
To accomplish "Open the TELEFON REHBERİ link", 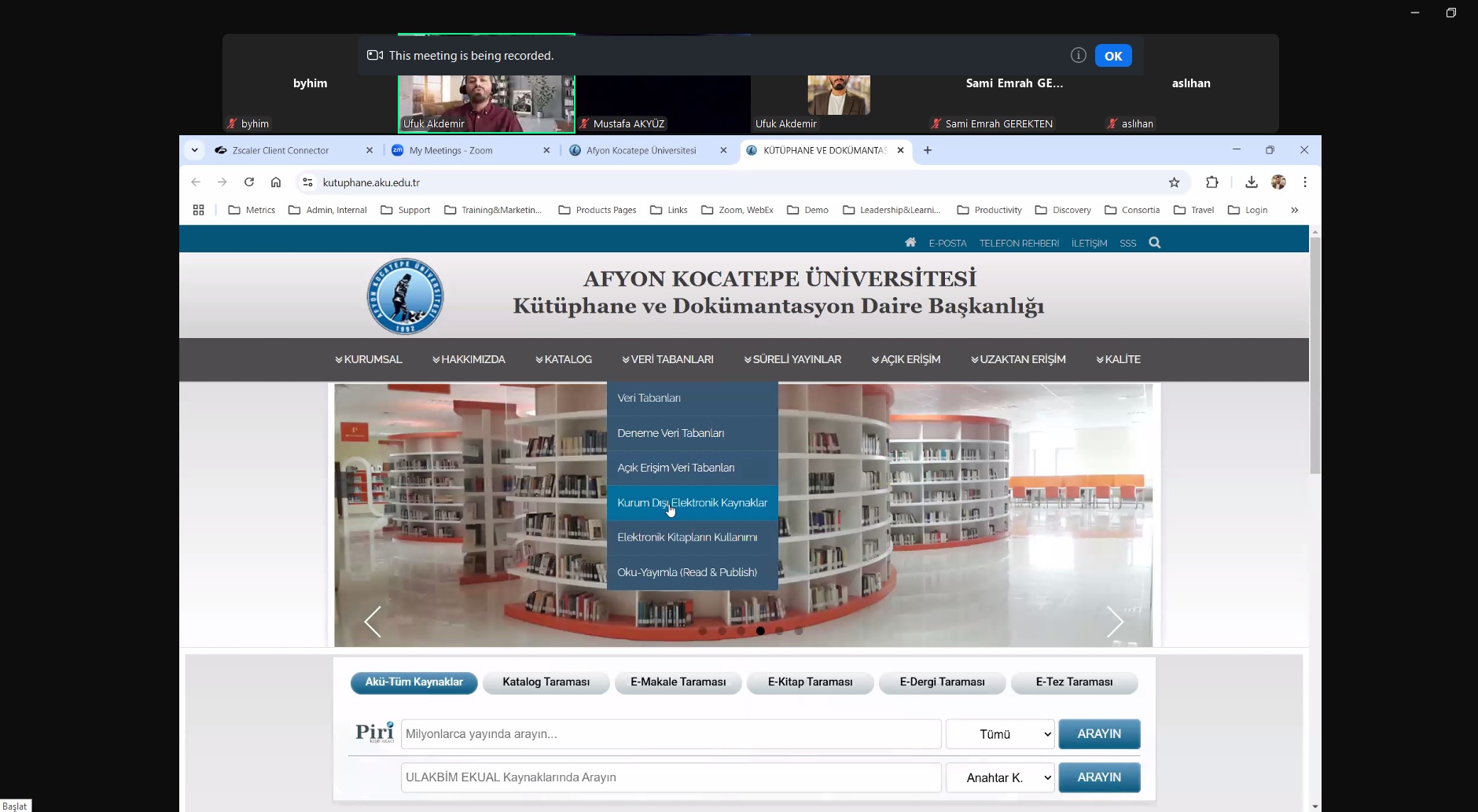I will click(x=1019, y=243).
